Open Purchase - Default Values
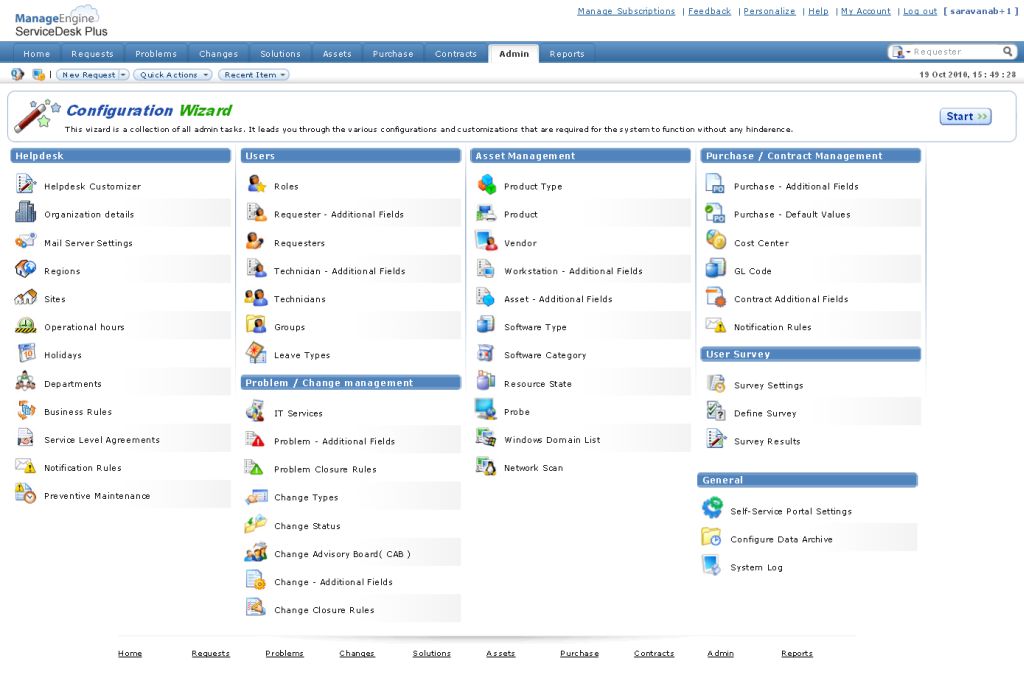The width and height of the screenshot is (1024, 675). pyautogui.click(x=792, y=214)
